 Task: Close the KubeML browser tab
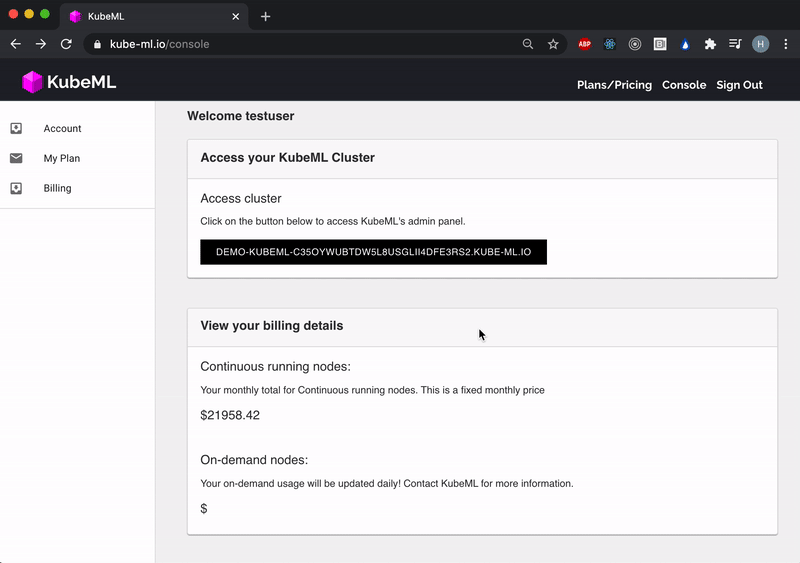click(x=236, y=16)
